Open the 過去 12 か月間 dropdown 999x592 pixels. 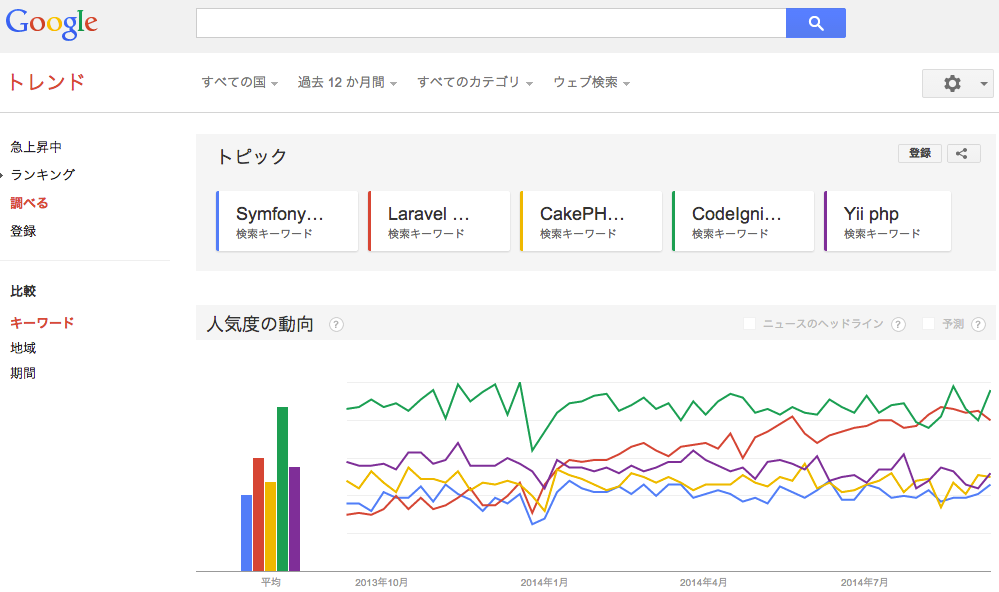[347, 82]
